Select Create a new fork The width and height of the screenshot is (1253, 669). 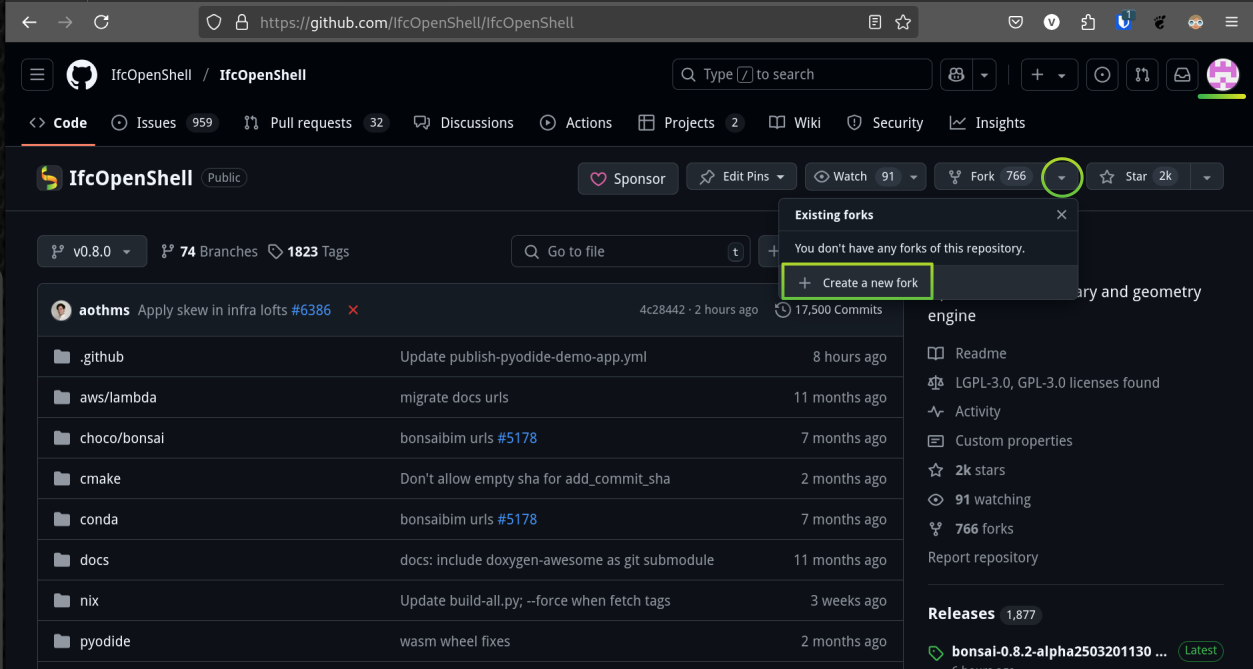pyautogui.click(x=857, y=283)
